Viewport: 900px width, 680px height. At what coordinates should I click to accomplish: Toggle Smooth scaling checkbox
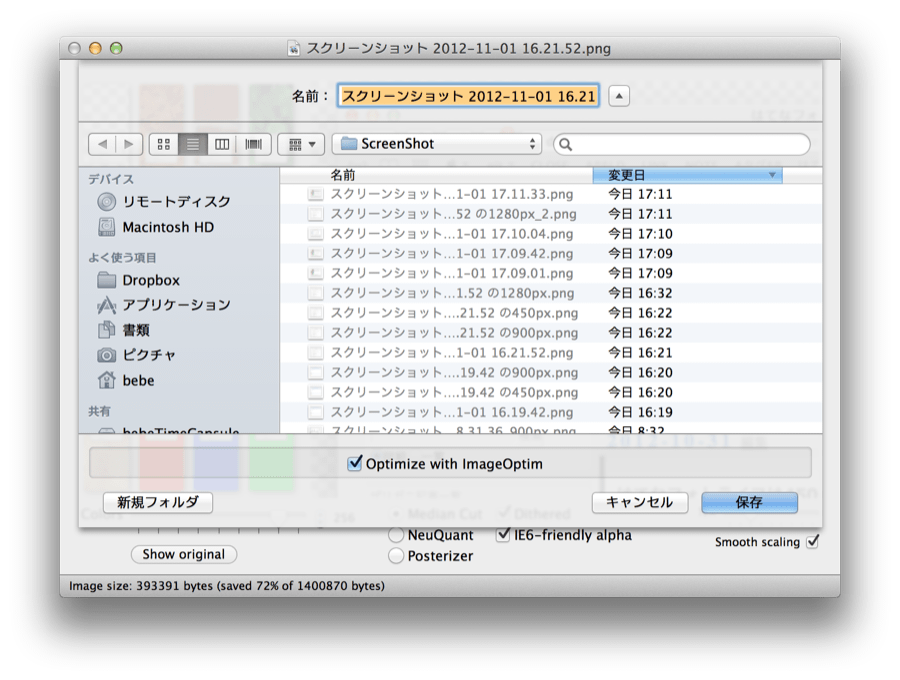812,541
